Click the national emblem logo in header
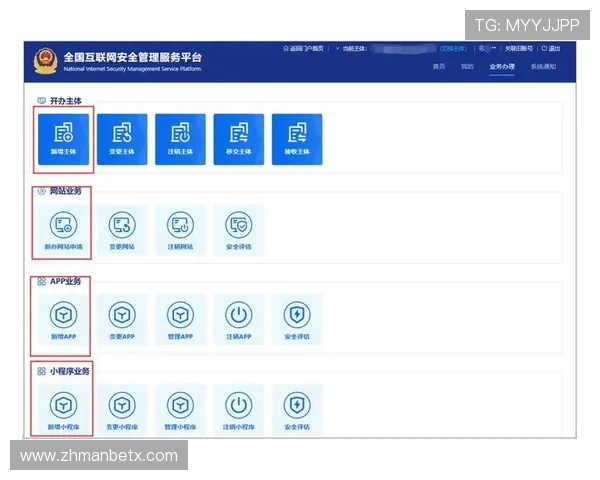 point(46,61)
